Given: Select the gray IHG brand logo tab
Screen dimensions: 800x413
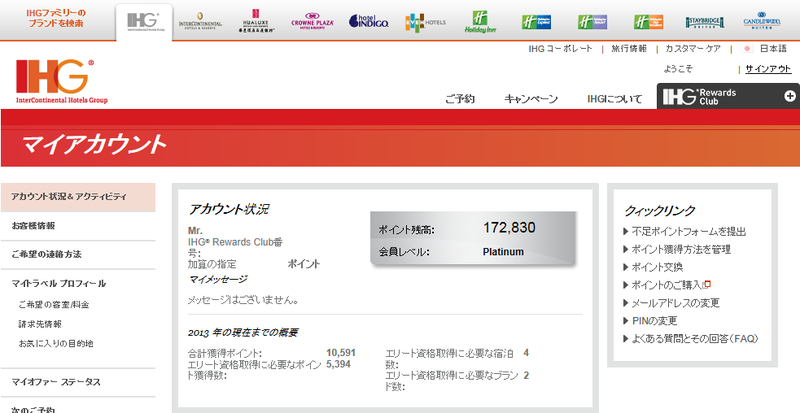Looking at the screenshot, I should tap(144, 22).
